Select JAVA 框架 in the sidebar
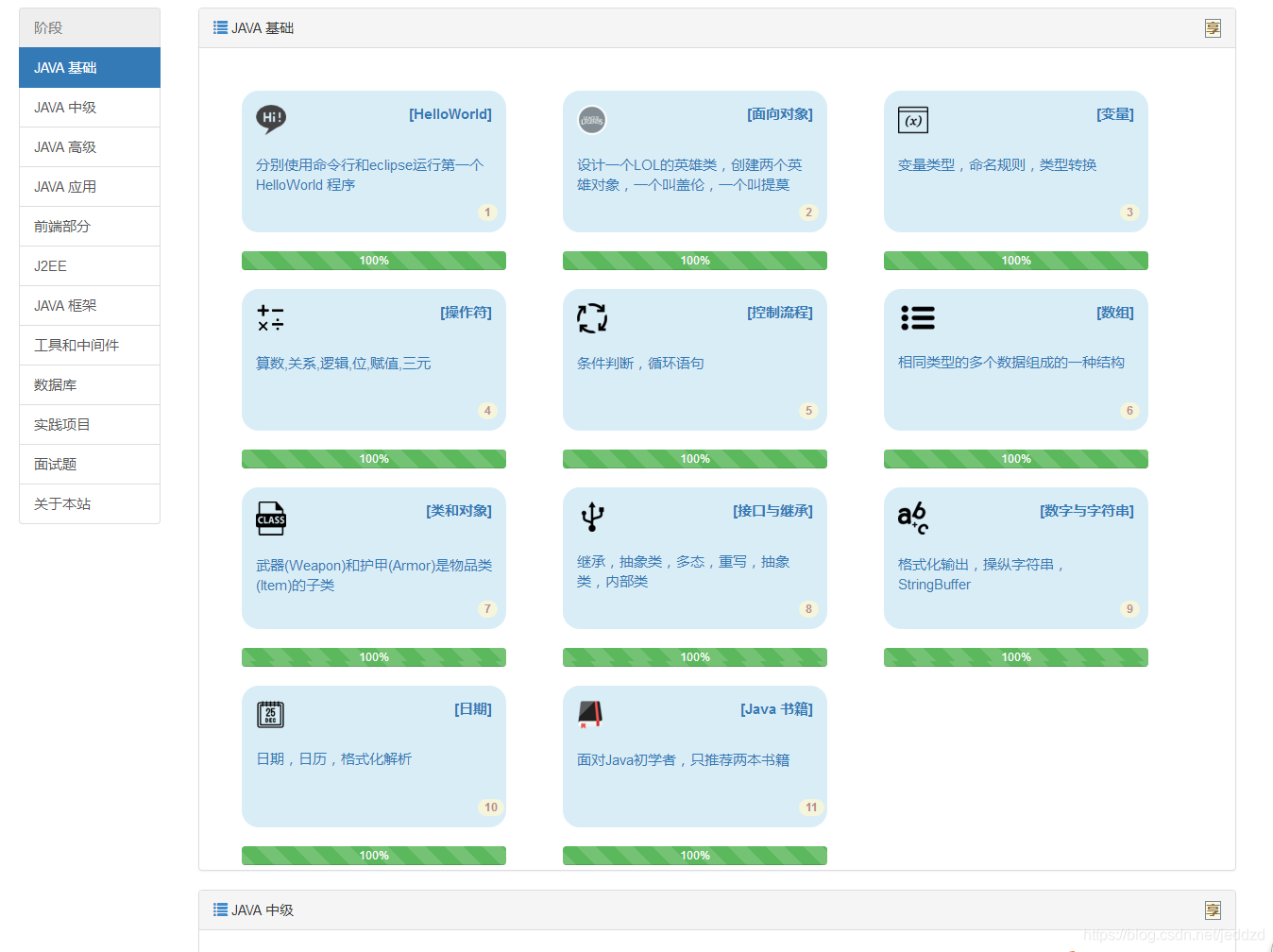The image size is (1273, 952). click(90, 306)
